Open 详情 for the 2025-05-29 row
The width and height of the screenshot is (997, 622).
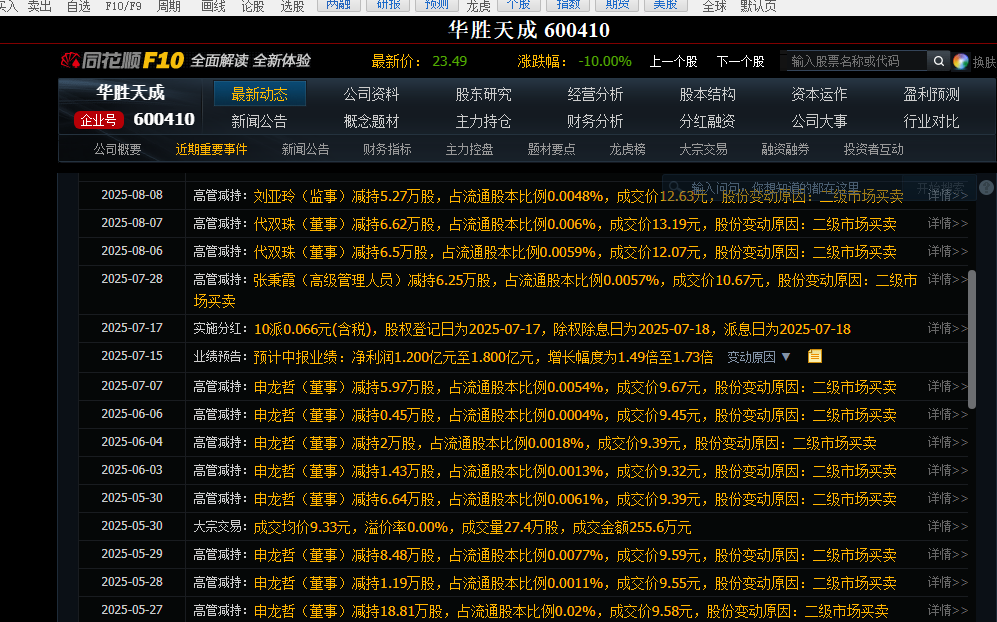coord(947,554)
